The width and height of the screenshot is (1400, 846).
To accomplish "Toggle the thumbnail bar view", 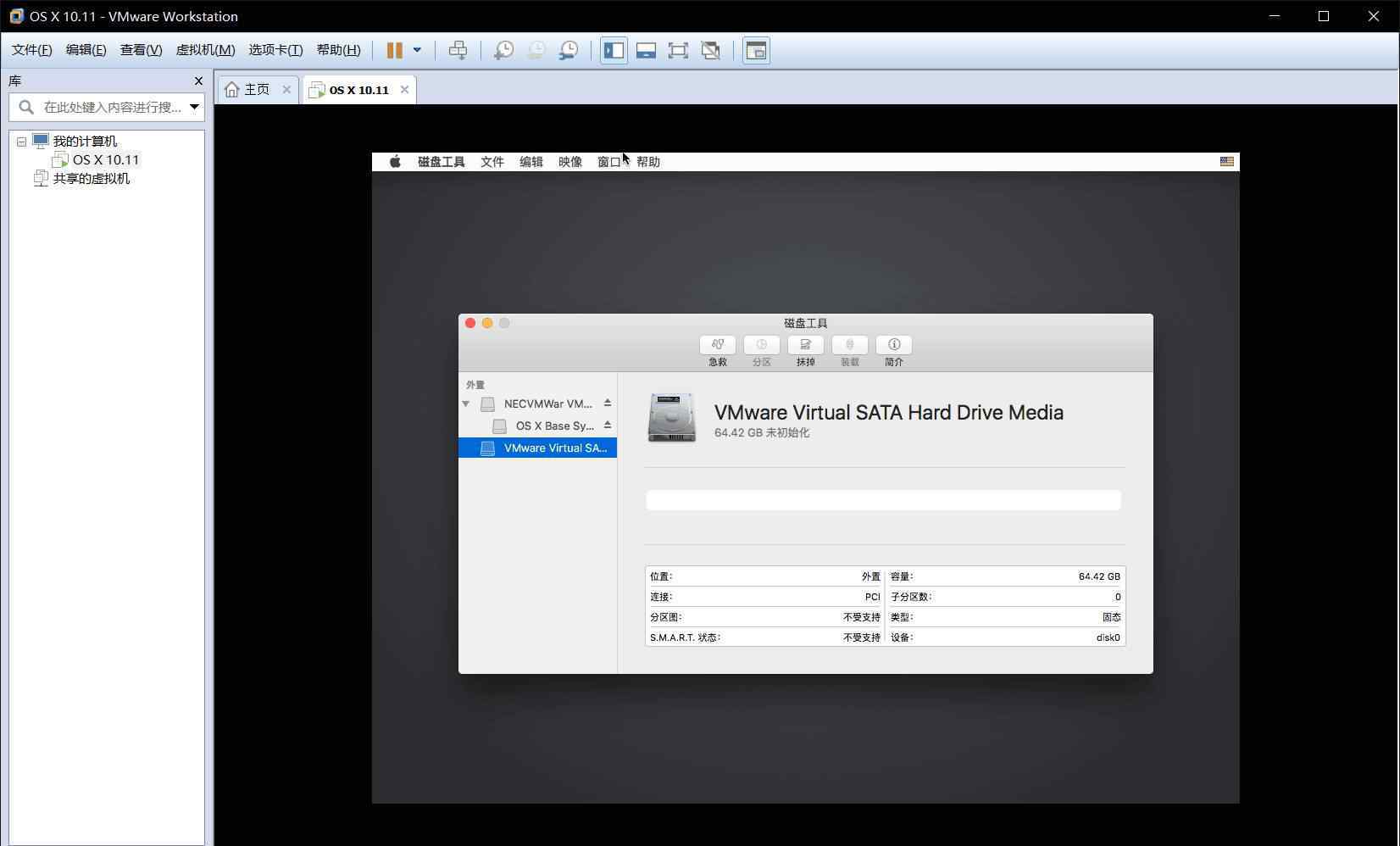I will pyautogui.click(x=646, y=50).
